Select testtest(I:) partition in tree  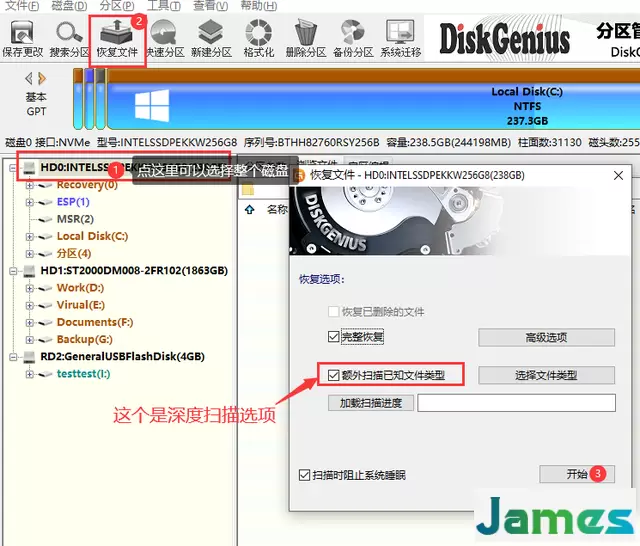pos(84,373)
